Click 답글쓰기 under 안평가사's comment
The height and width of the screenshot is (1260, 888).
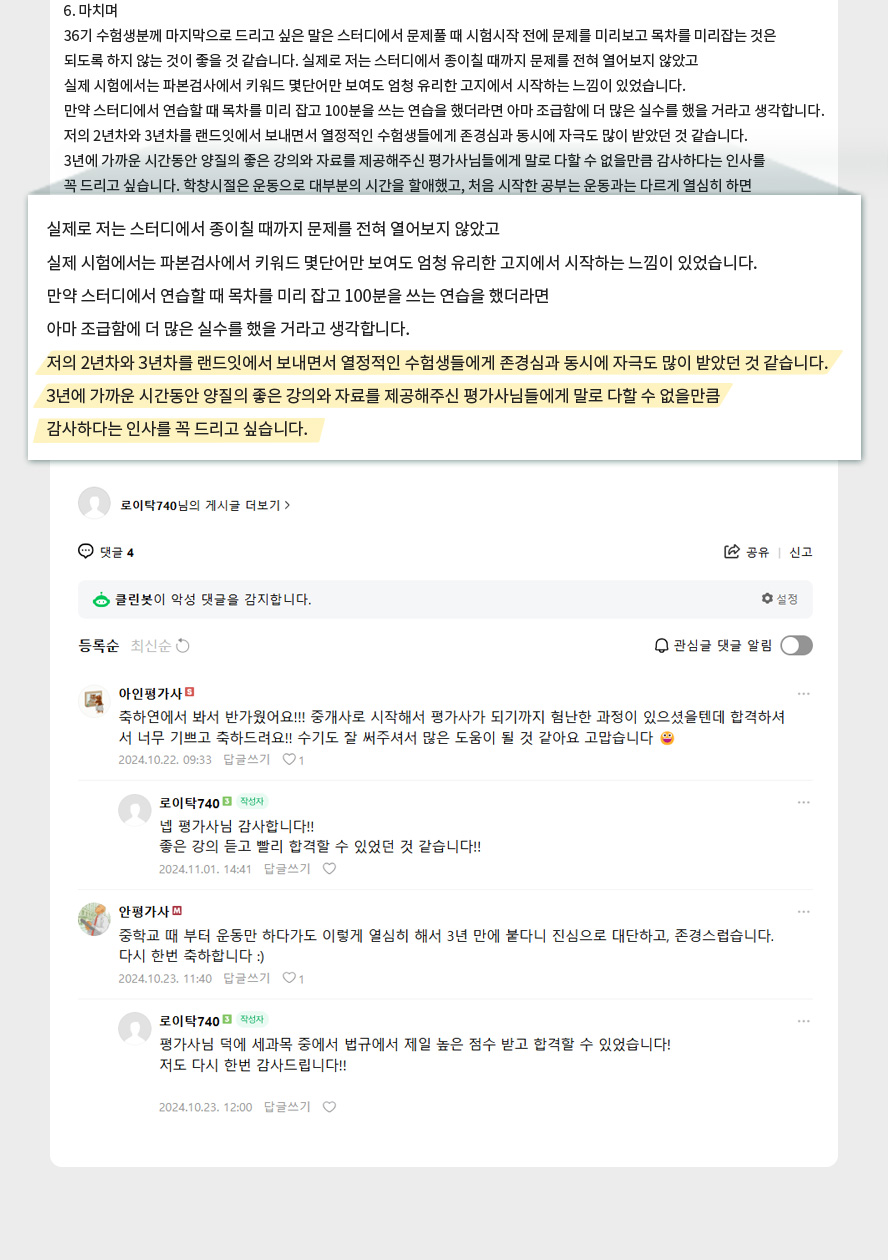247,978
